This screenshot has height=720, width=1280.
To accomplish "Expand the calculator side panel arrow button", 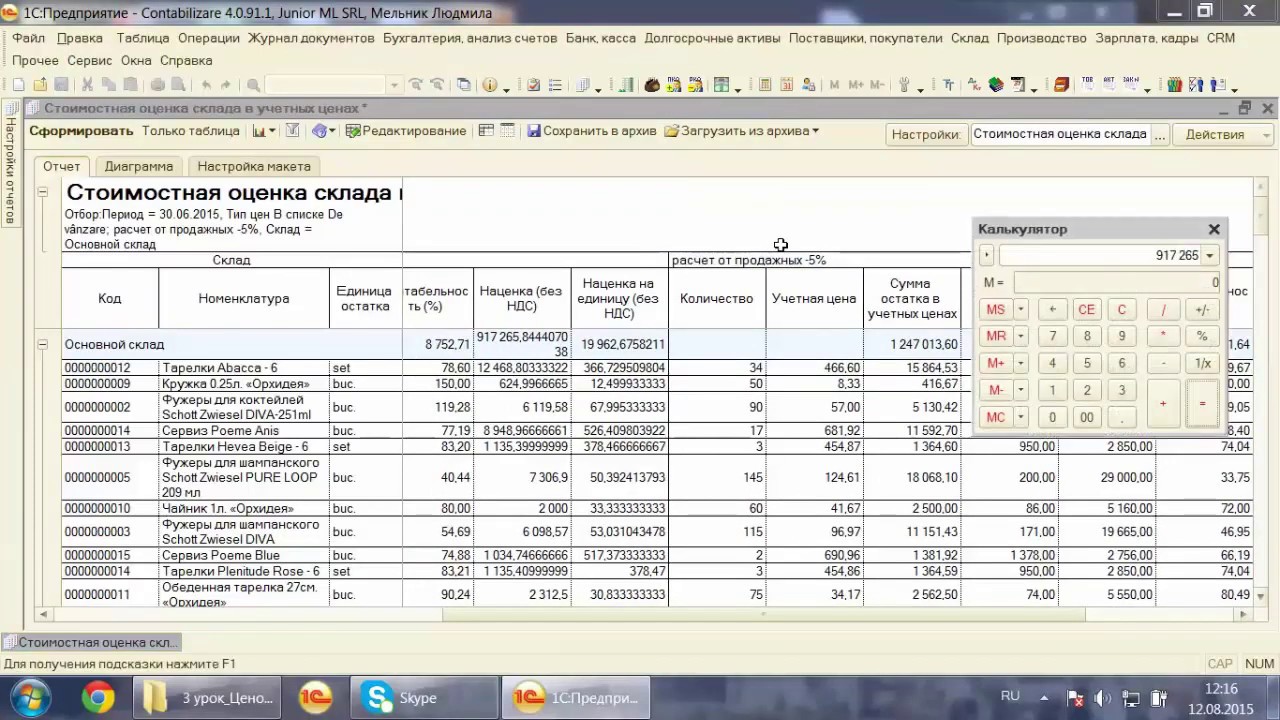I will [x=986, y=255].
